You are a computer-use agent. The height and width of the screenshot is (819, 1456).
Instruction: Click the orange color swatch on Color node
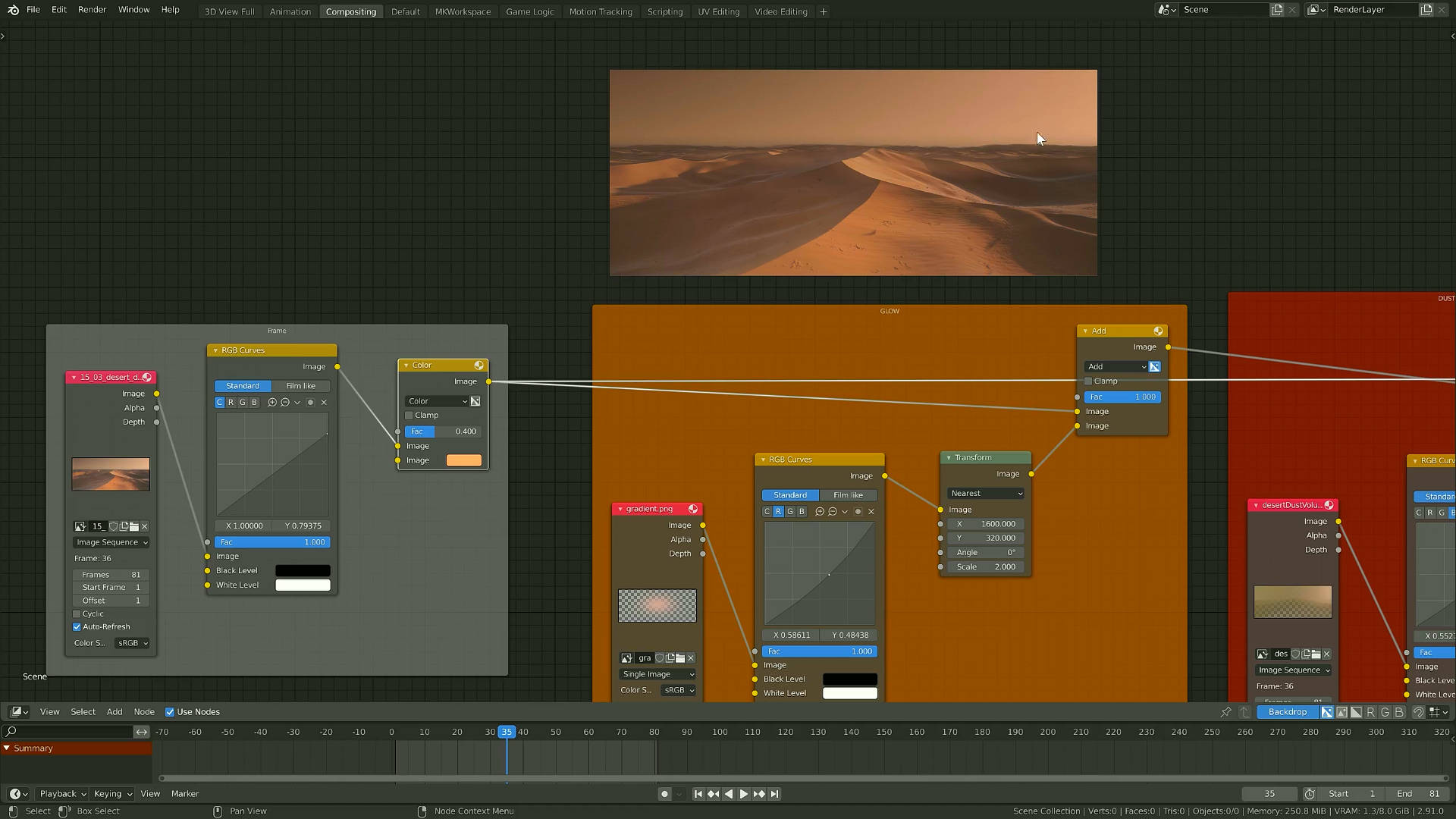pyautogui.click(x=464, y=460)
